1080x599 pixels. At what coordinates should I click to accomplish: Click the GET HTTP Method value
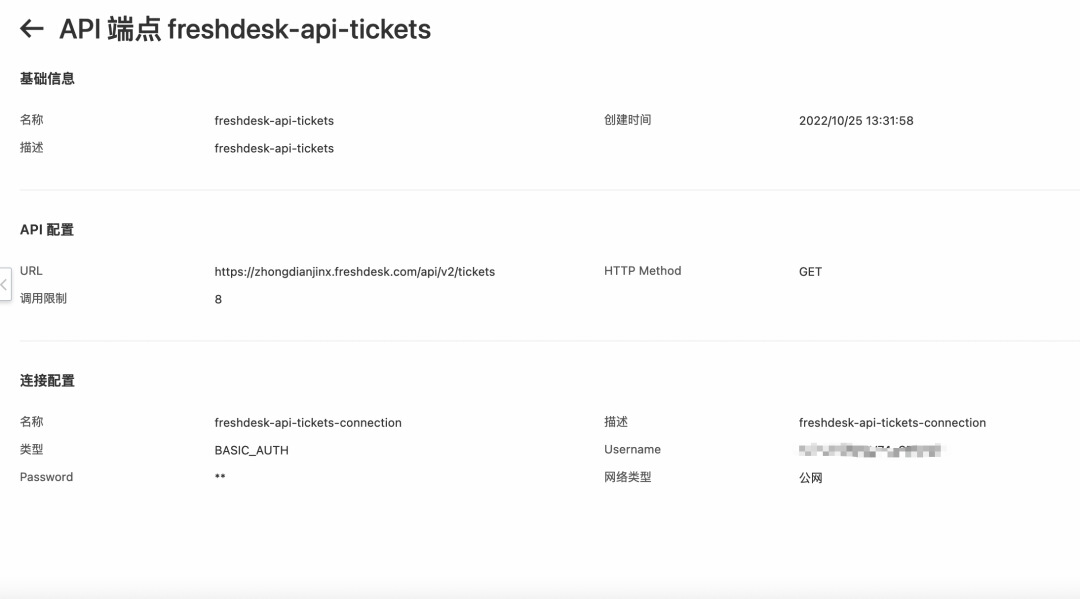click(x=810, y=271)
